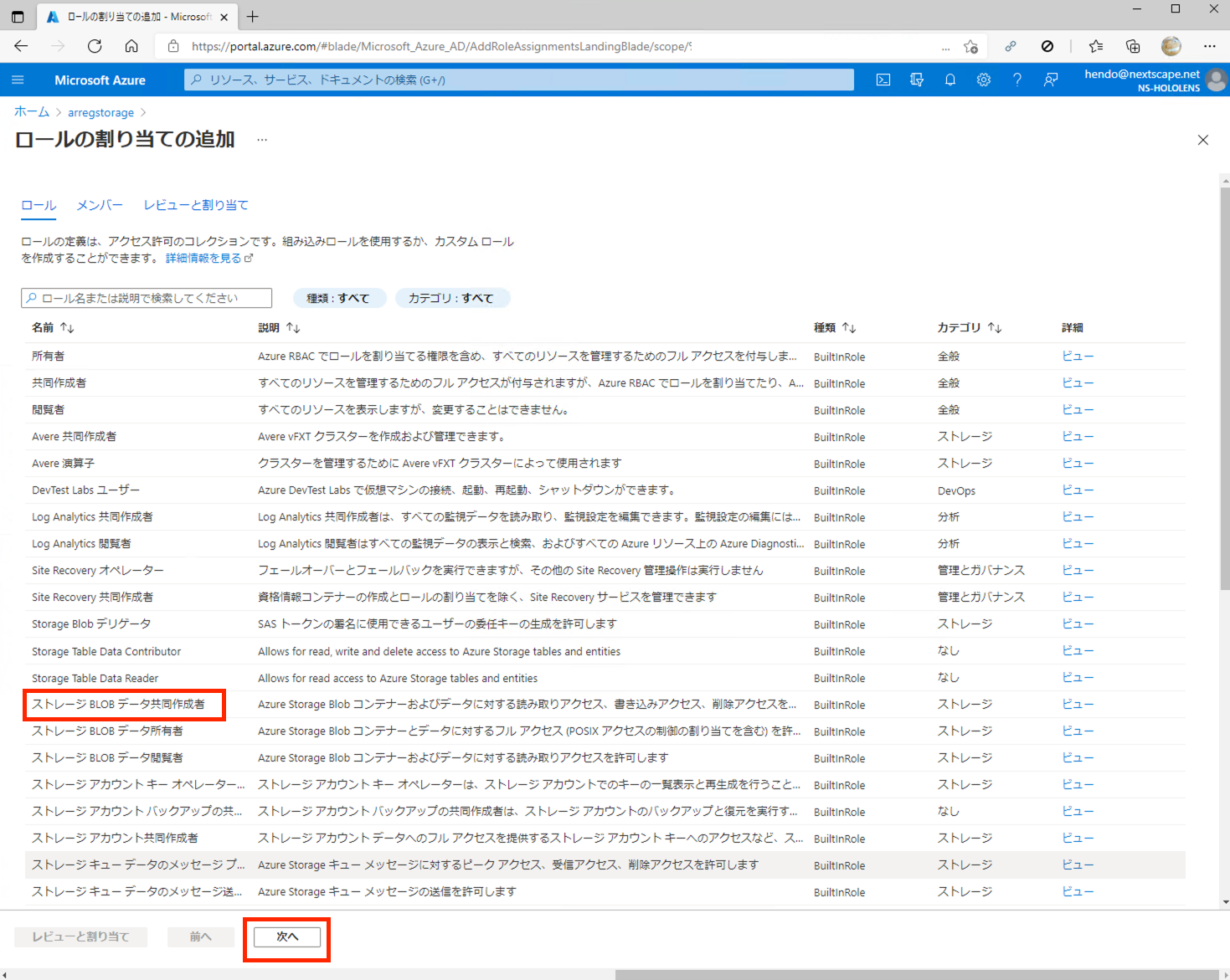The width and height of the screenshot is (1230, 980).
Task: Select Avere Contributor role row
Action: pyautogui.click(x=605, y=437)
